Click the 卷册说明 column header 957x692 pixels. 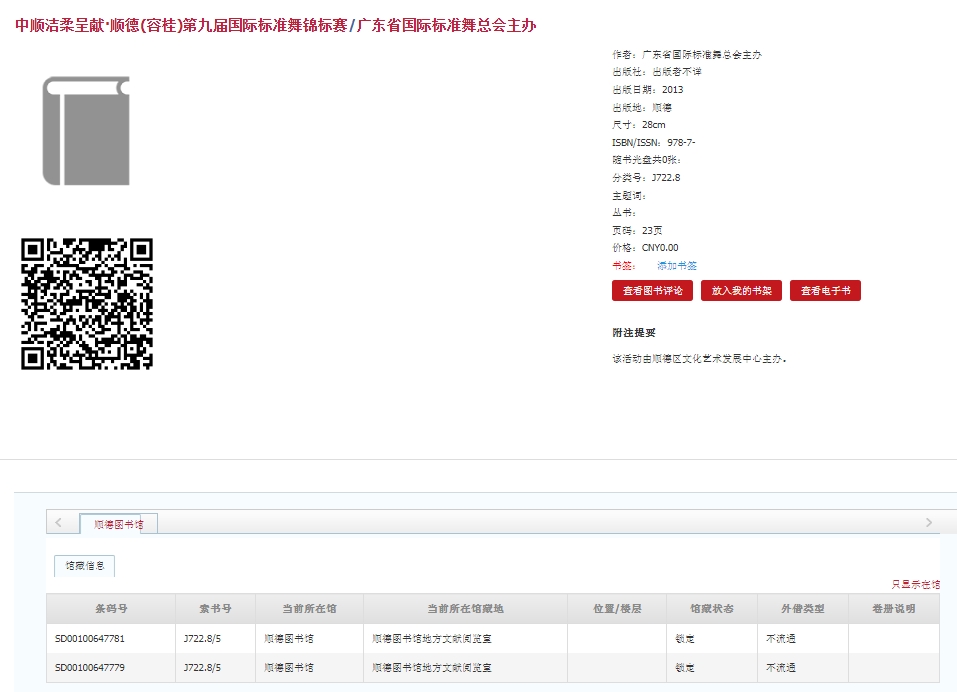pyautogui.click(x=894, y=608)
